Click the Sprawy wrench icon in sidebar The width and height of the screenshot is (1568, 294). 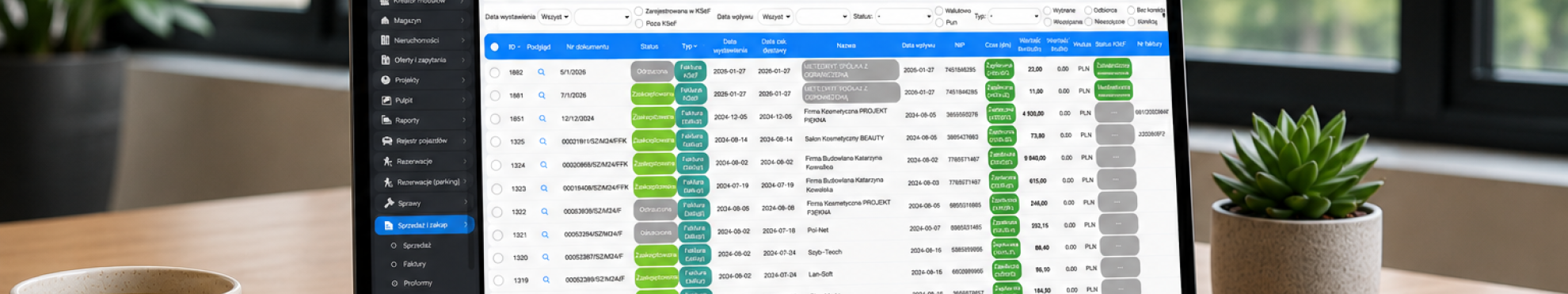pyautogui.click(x=389, y=203)
